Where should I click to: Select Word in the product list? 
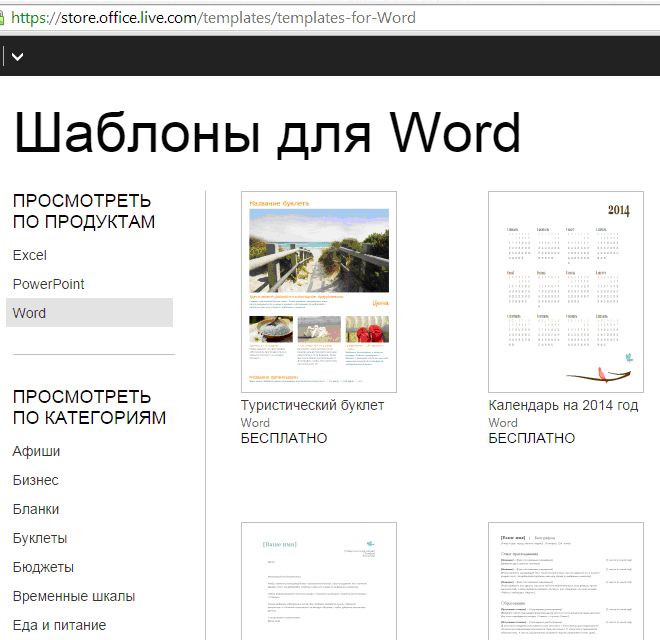click(89, 313)
